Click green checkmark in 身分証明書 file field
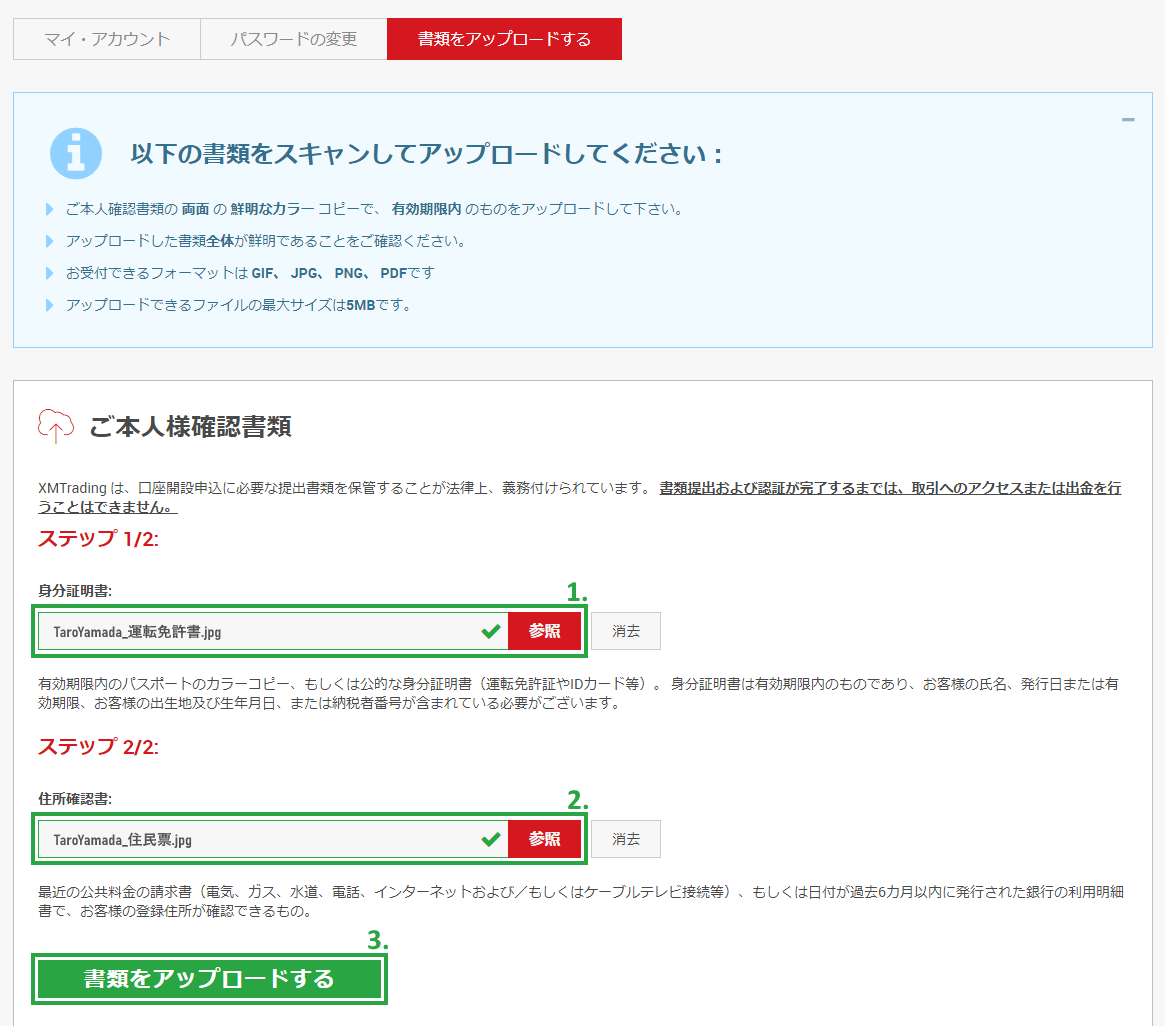 click(x=490, y=631)
